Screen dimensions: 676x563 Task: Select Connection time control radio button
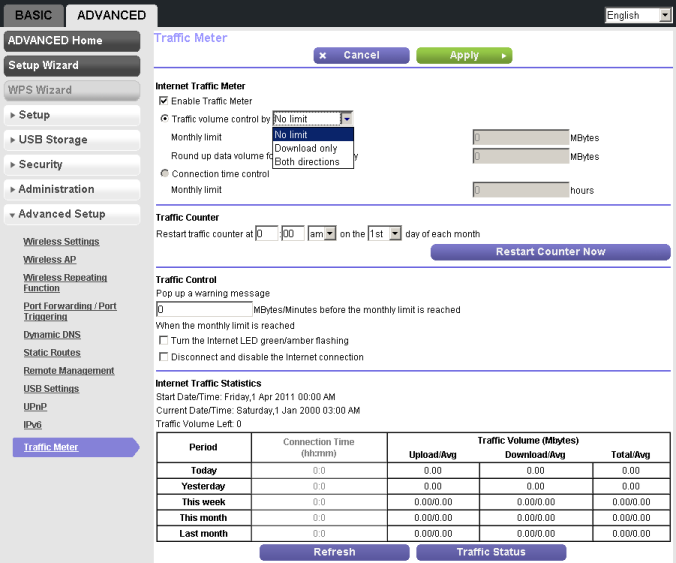[164, 173]
